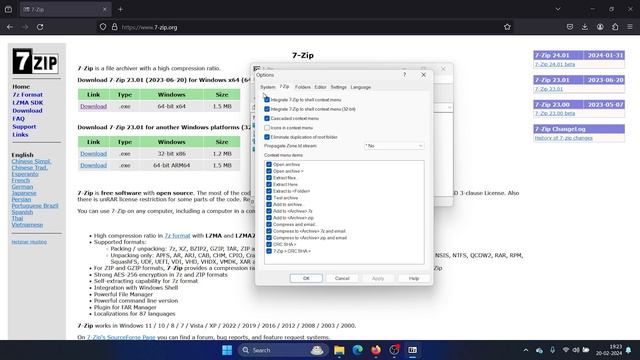Uncheck Add to <Archive>.zip item
Screen dimensions: 640x360
click(269, 218)
